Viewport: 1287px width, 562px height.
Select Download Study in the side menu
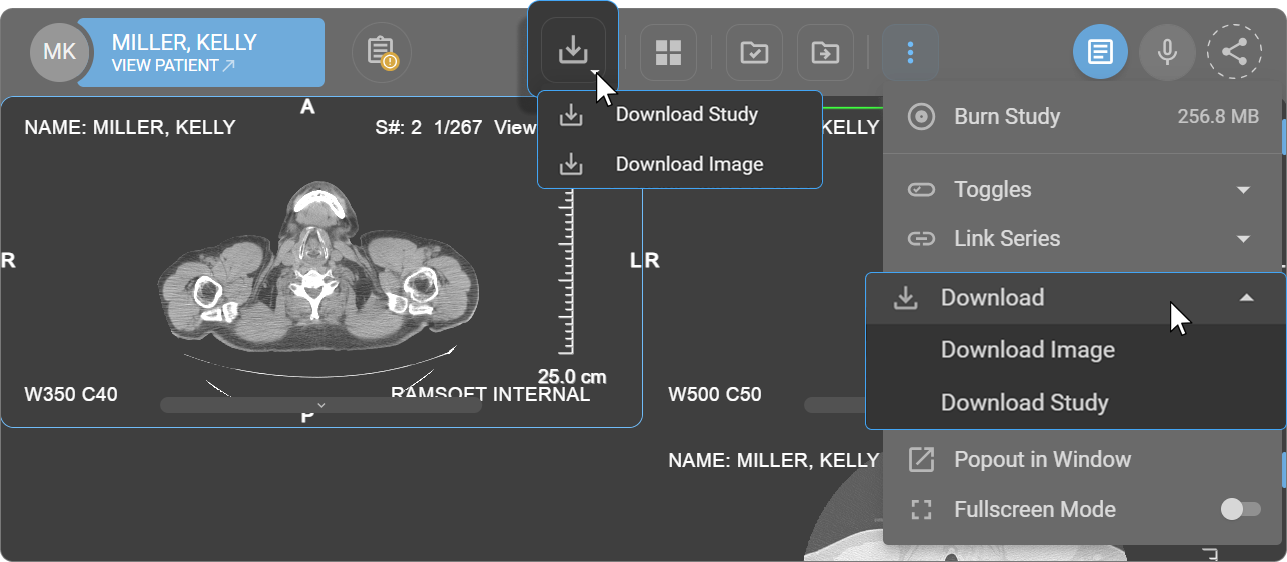pos(1075,403)
